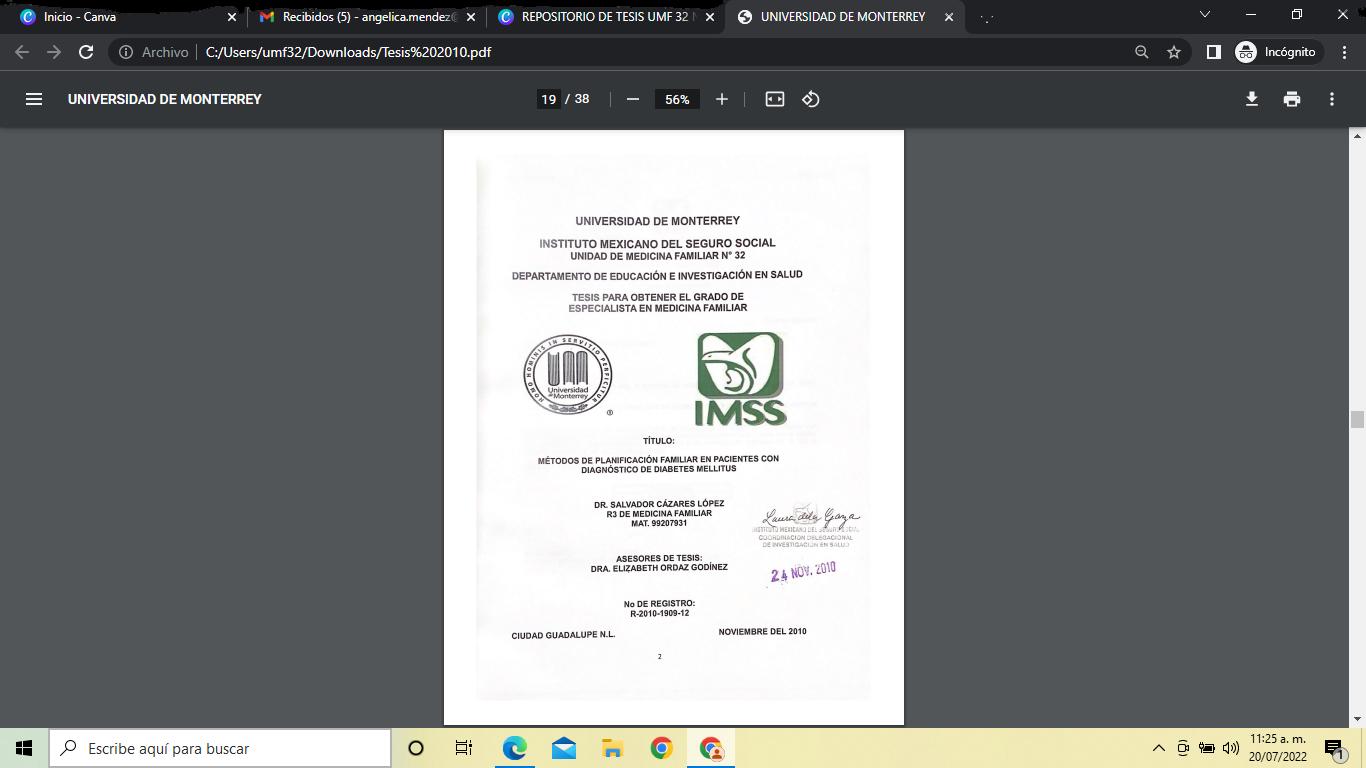This screenshot has width=1366, height=768.
Task: Click the active Chrome incognito taskbar icon
Action: coord(711,748)
